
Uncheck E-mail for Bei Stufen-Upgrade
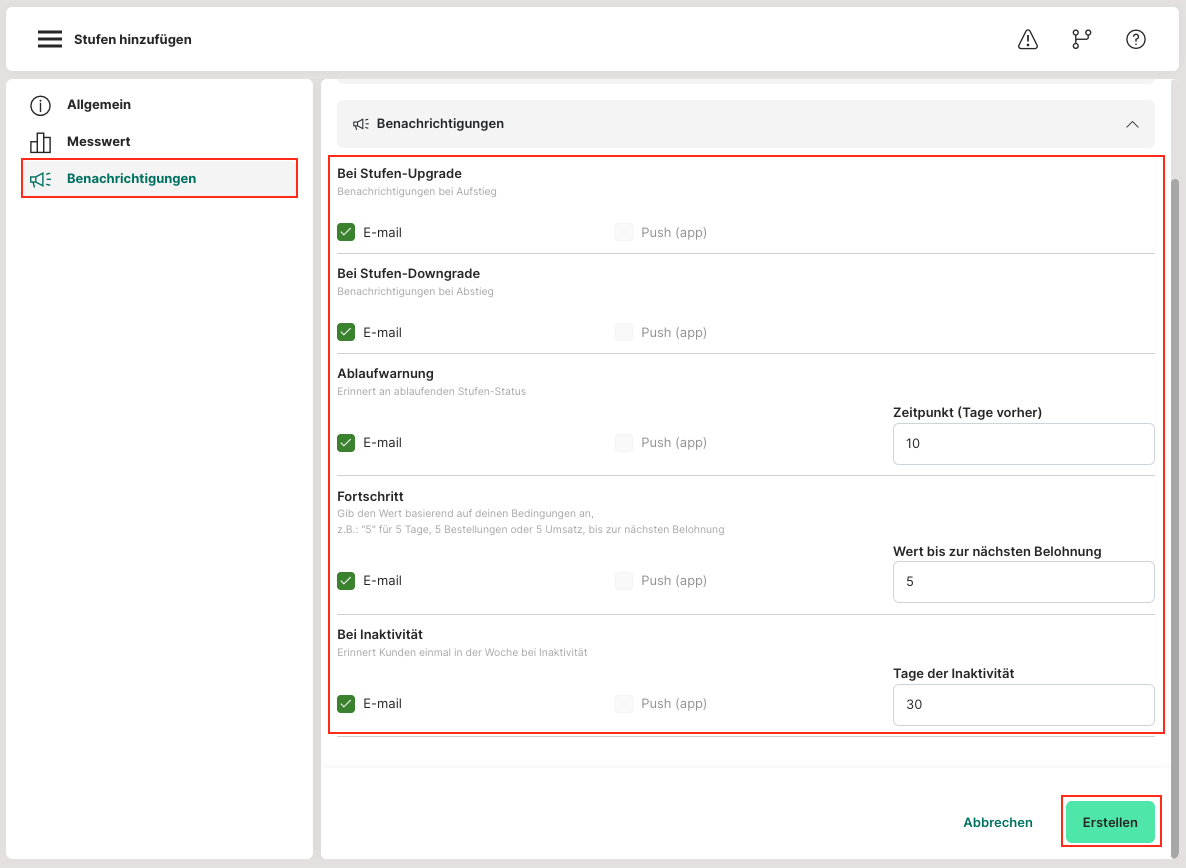346,232
